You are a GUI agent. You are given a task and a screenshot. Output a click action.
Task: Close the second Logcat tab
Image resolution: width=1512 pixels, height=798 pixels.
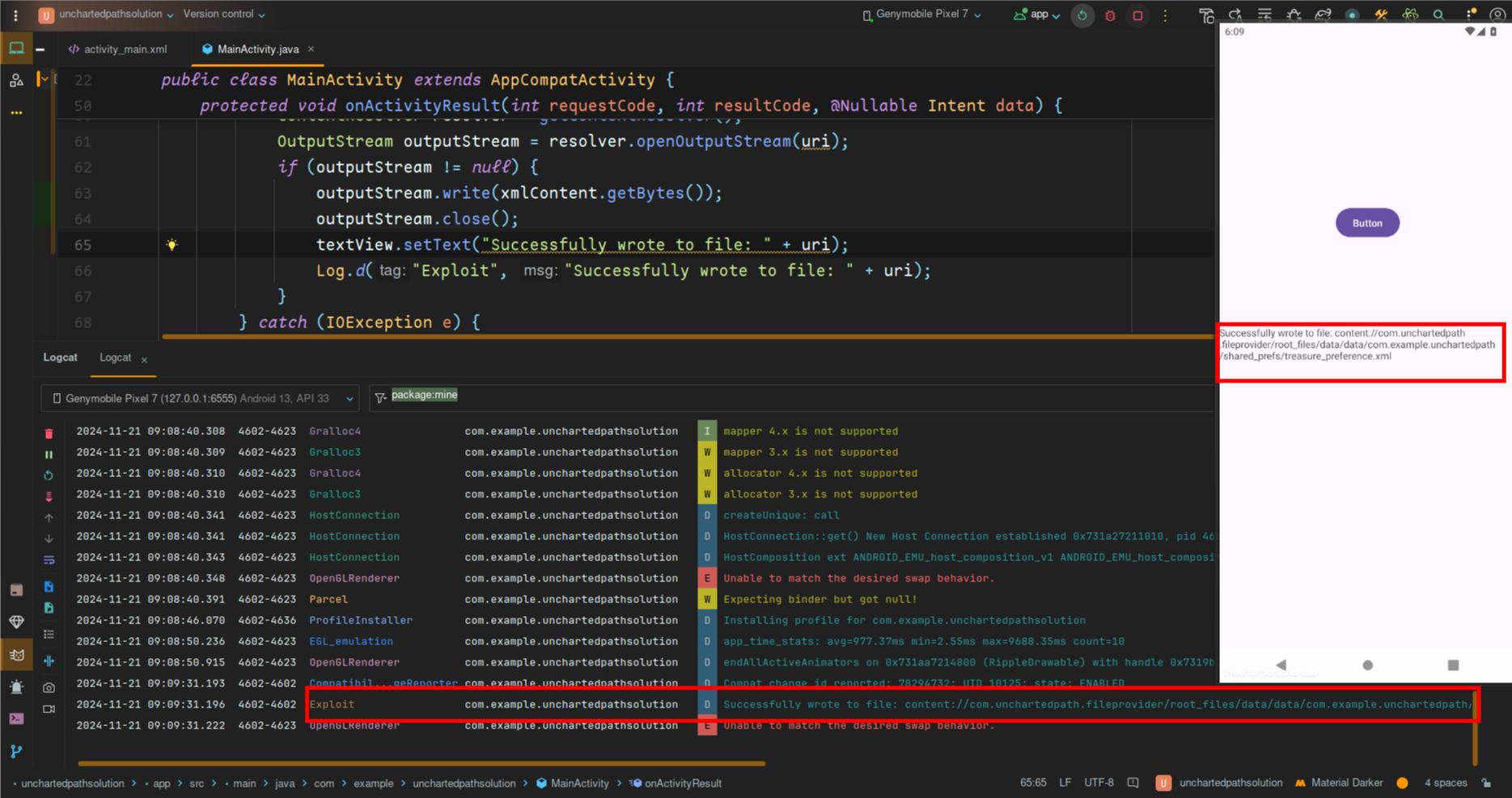click(x=144, y=360)
